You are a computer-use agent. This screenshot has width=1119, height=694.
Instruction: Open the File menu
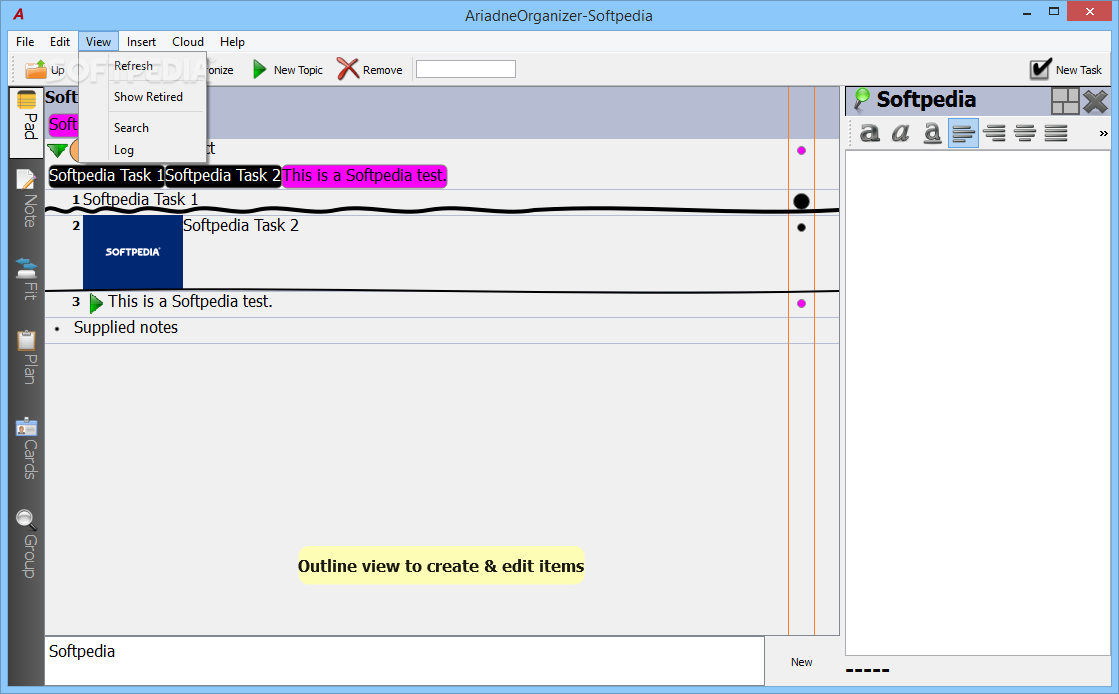click(x=25, y=41)
